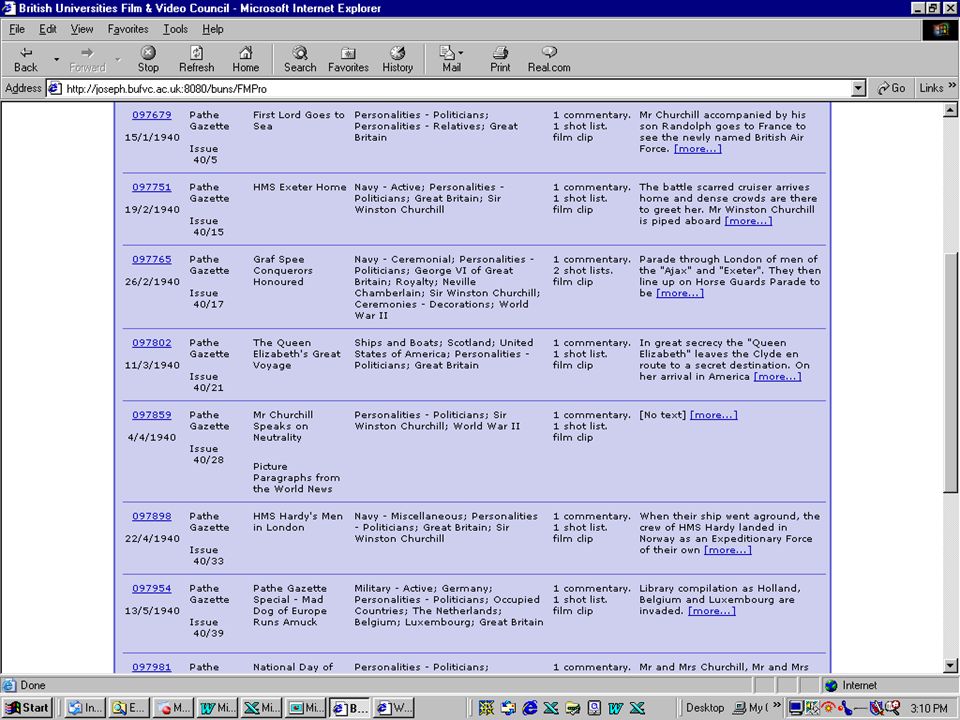Click [more...] for the HMS Exeter Home entry
This screenshot has height=720, width=960.
[x=748, y=221]
